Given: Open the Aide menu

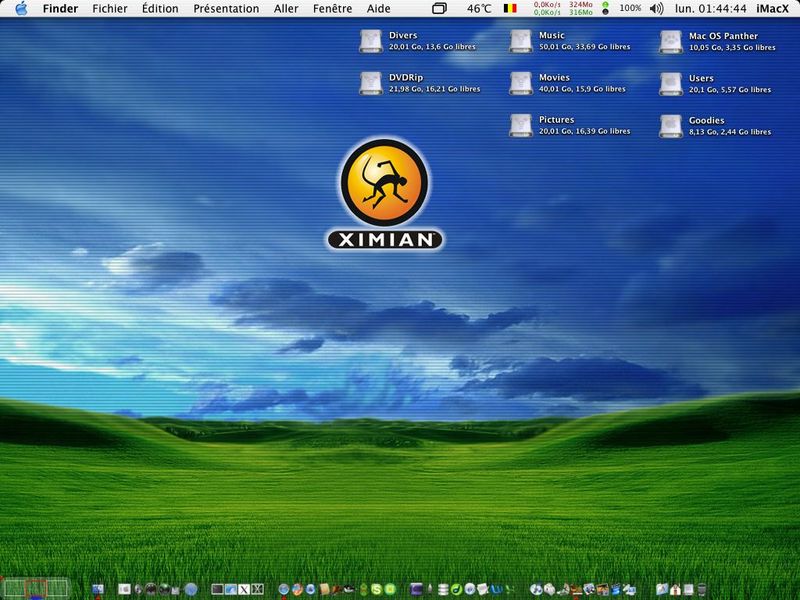Looking at the screenshot, I should (x=379, y=9).
